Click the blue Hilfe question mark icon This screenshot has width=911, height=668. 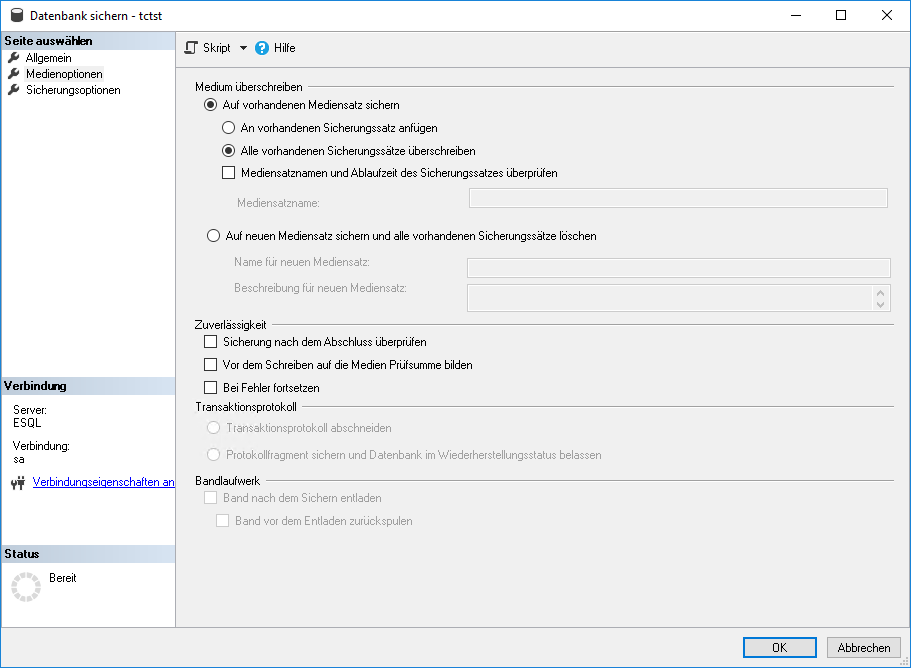262,48
